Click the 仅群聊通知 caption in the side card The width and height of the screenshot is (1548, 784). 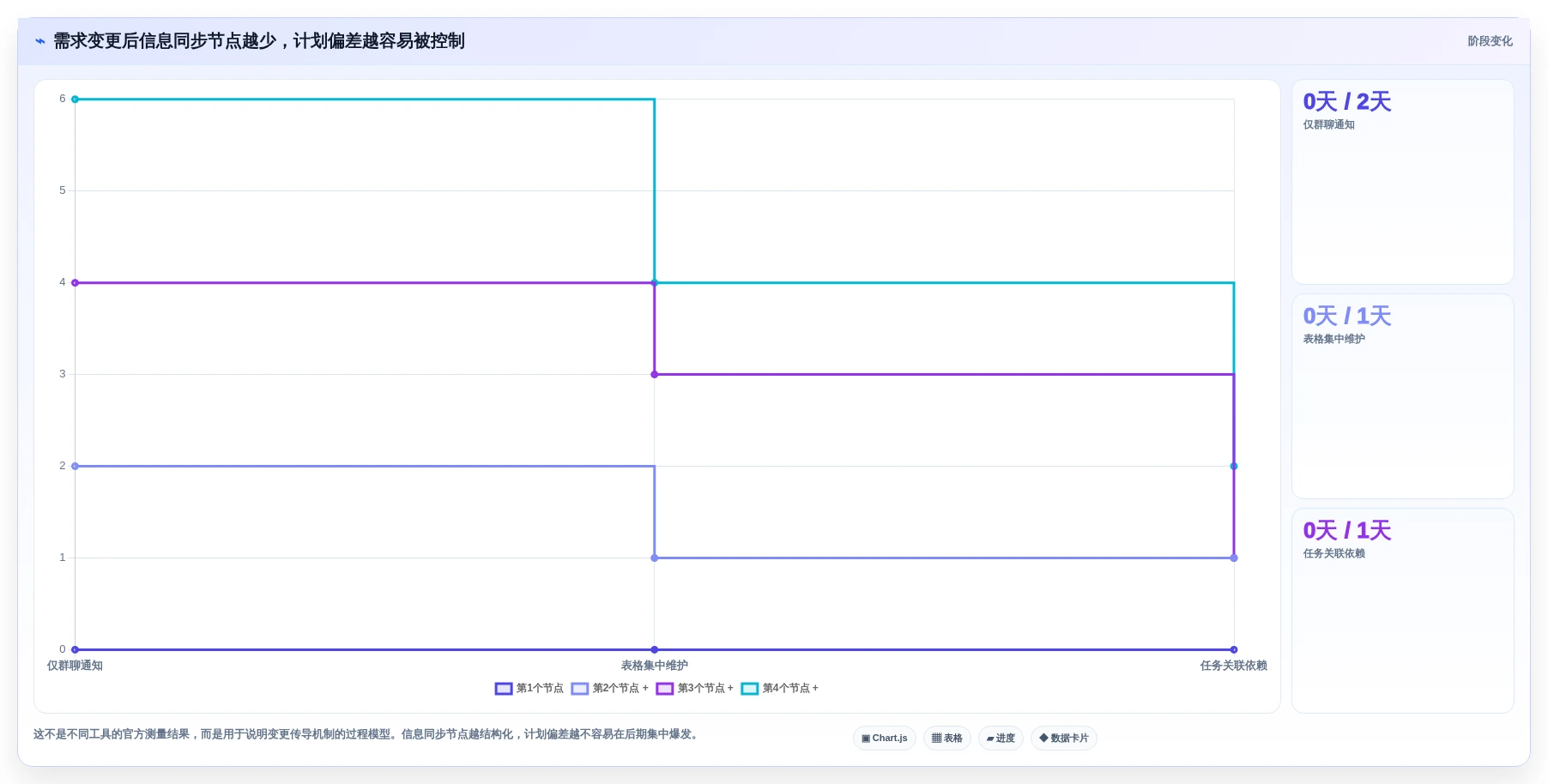click(1328, 124)
